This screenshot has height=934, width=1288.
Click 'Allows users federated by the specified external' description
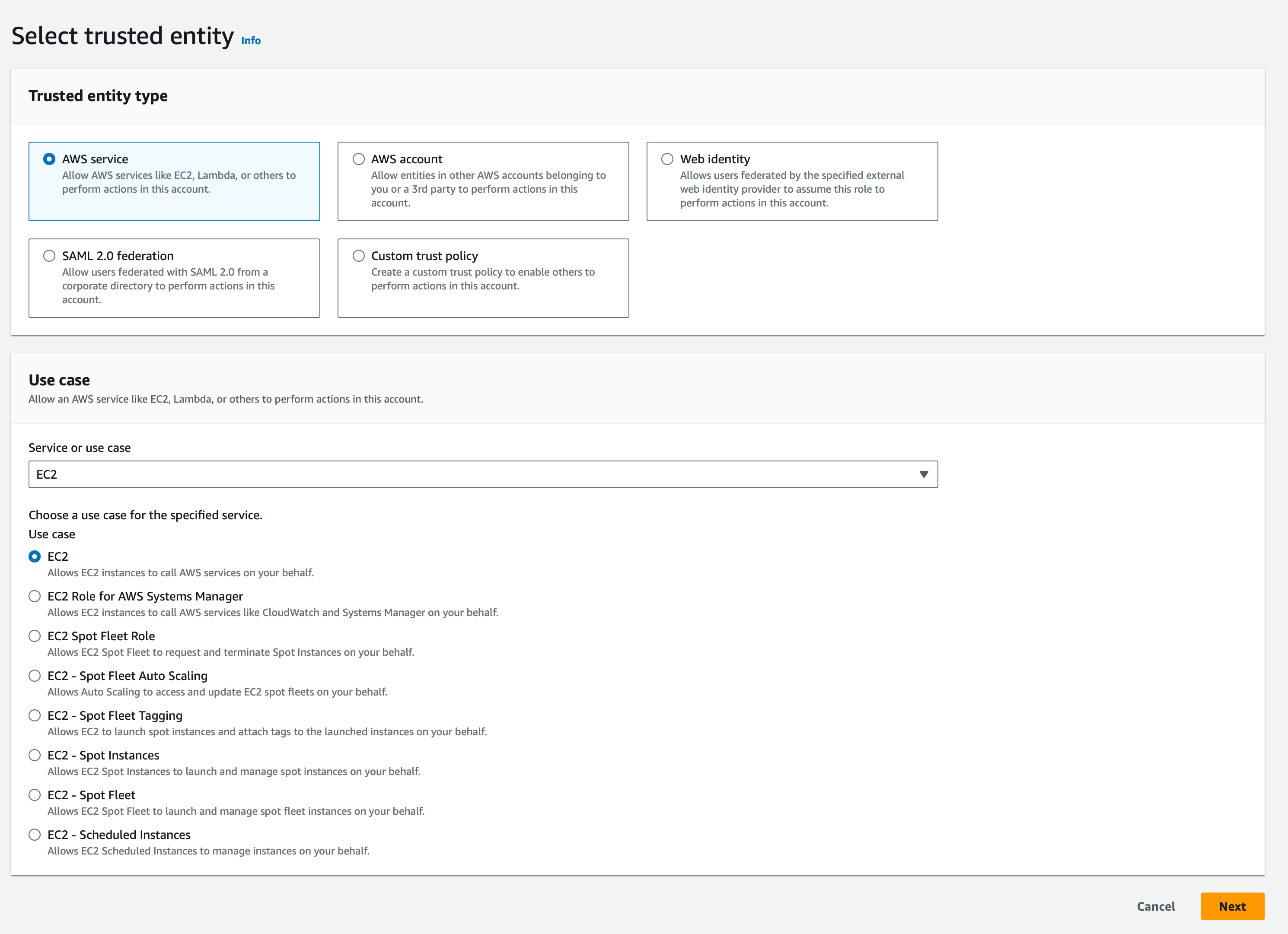[x=792, y=189]
